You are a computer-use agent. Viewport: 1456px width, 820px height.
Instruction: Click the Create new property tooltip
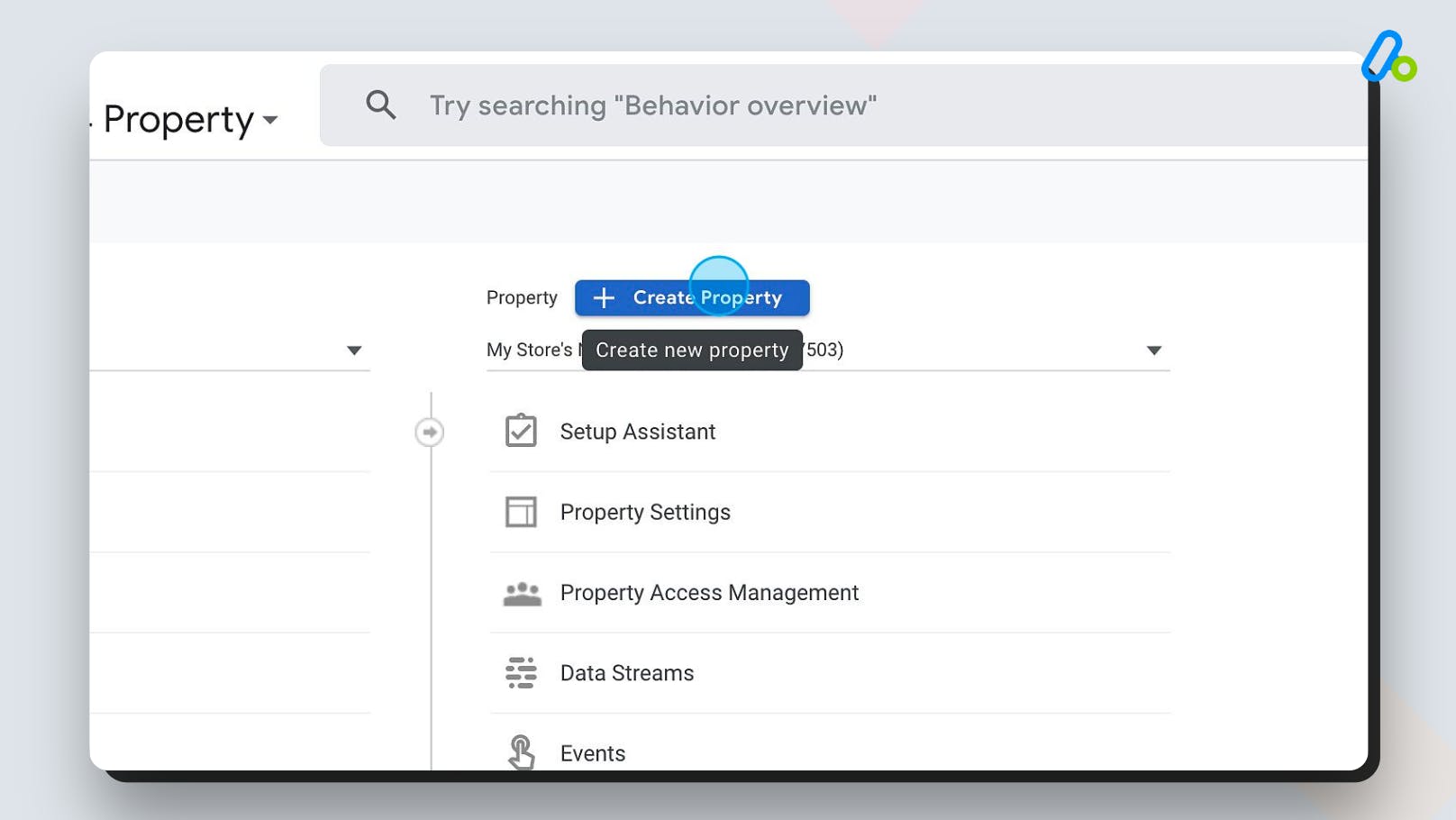pyautogui.click(x=691, y=350)
